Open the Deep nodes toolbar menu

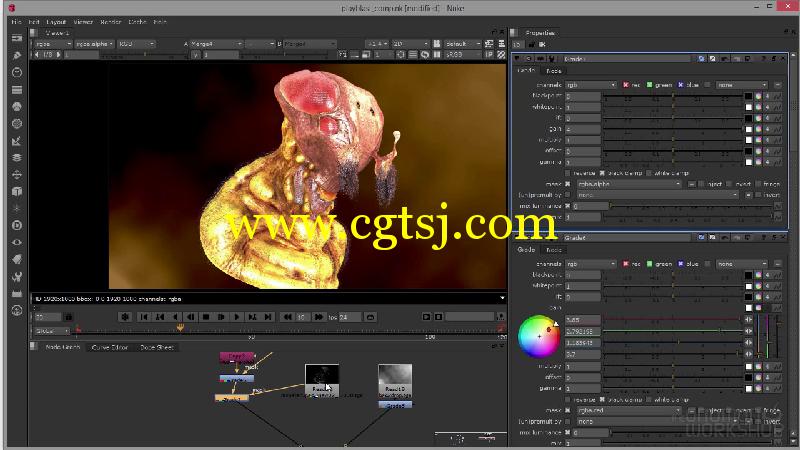tap(17, 226)
